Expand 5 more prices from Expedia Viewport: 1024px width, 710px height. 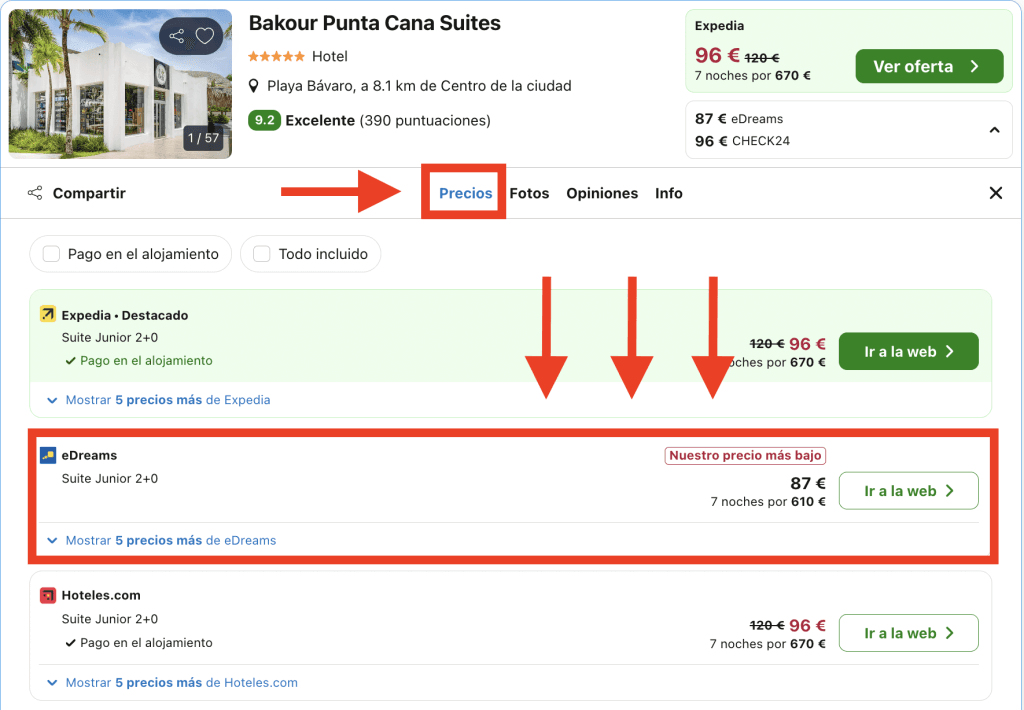(167, 400)
